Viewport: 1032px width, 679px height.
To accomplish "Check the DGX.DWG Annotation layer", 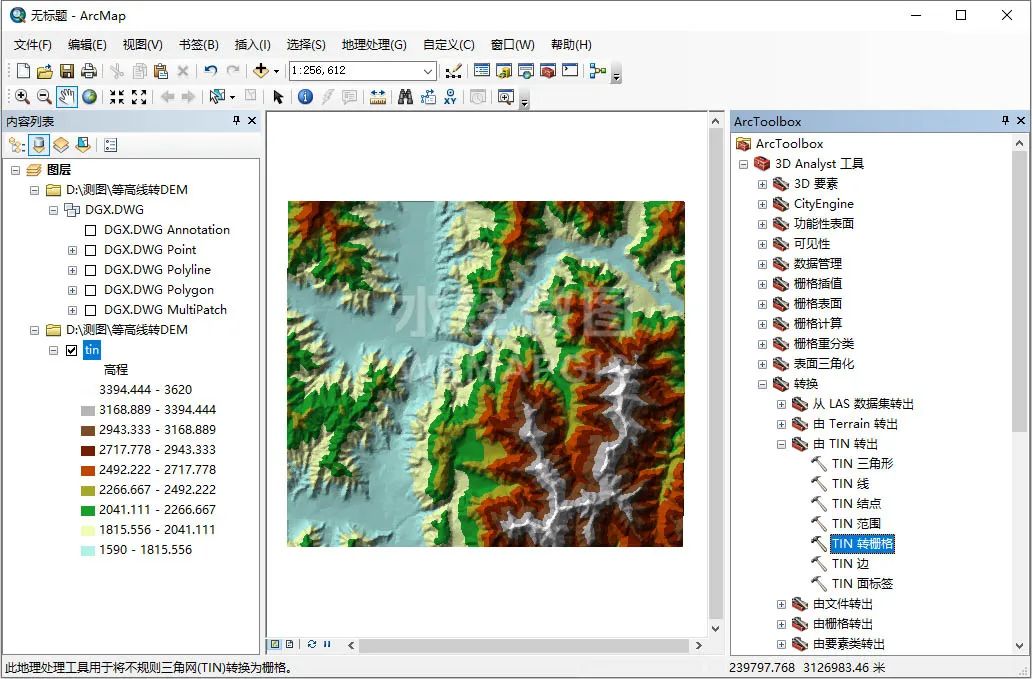I will coord(91,230).
